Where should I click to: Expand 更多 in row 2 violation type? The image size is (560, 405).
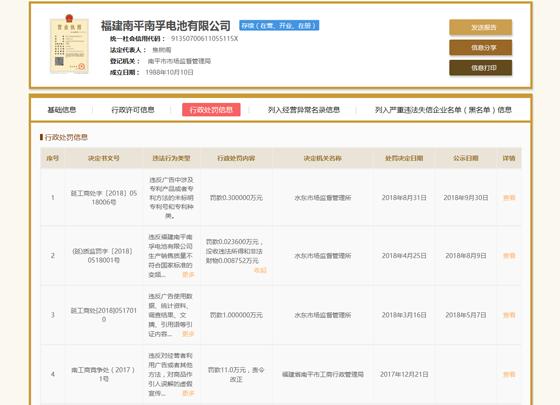[188, 275]
